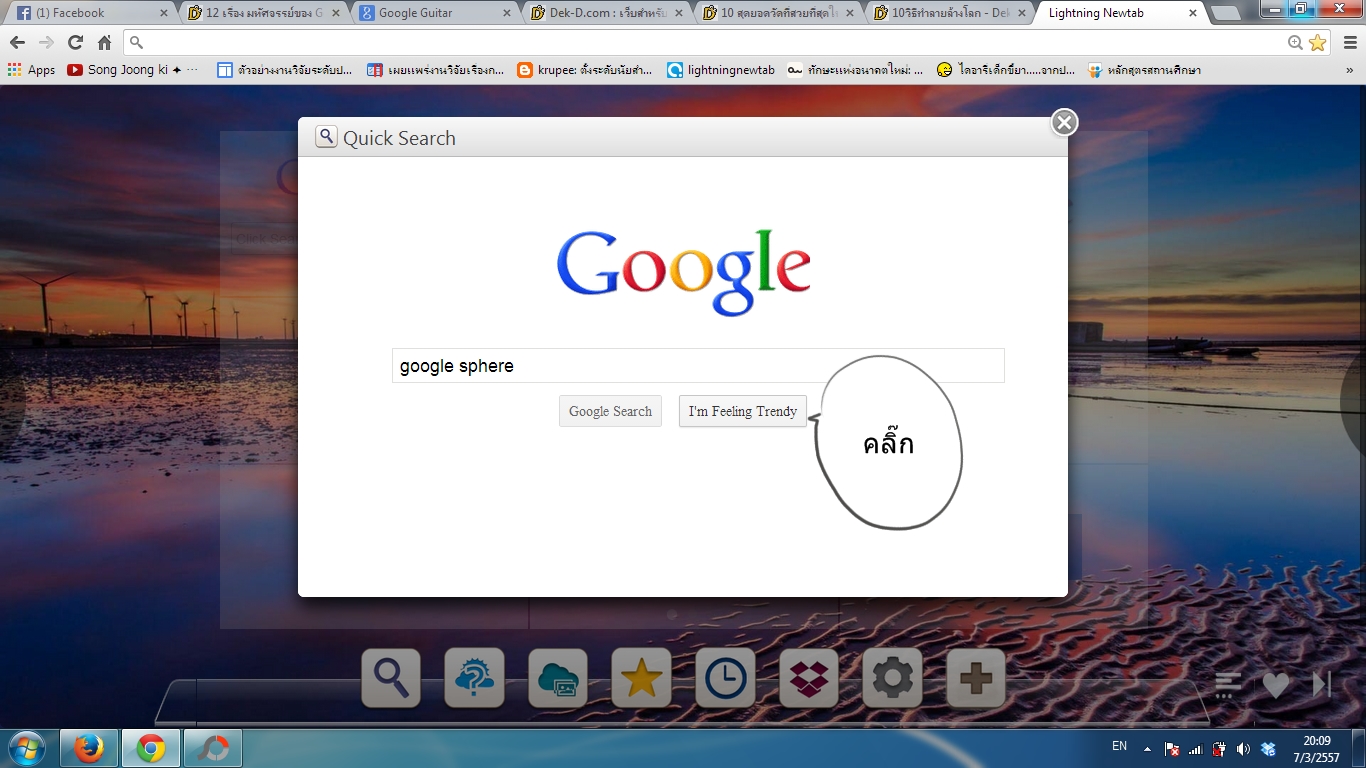Open a new tab with the new-tab button

coord(1226,13)
